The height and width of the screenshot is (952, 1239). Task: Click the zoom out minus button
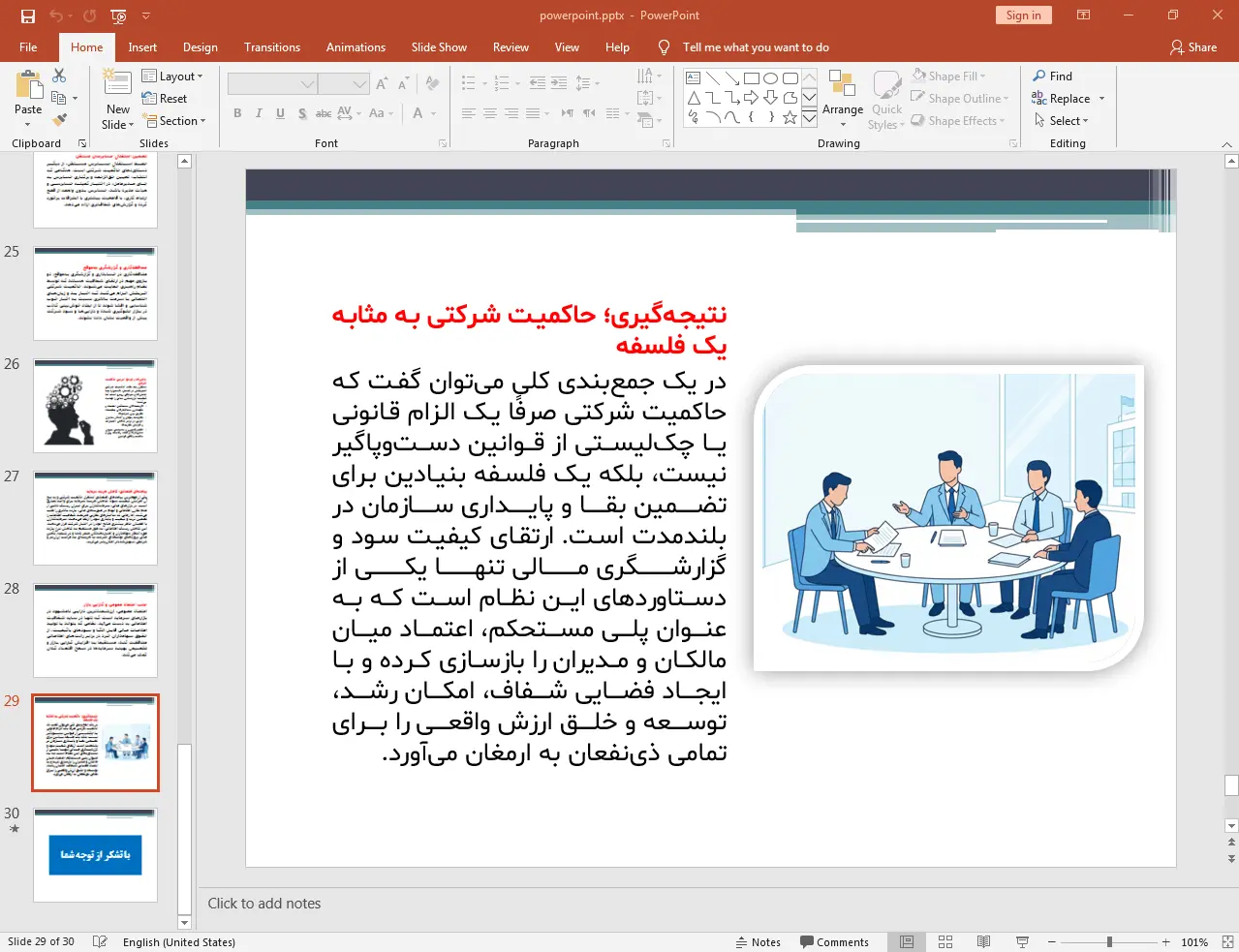(x=1051, y=942)
